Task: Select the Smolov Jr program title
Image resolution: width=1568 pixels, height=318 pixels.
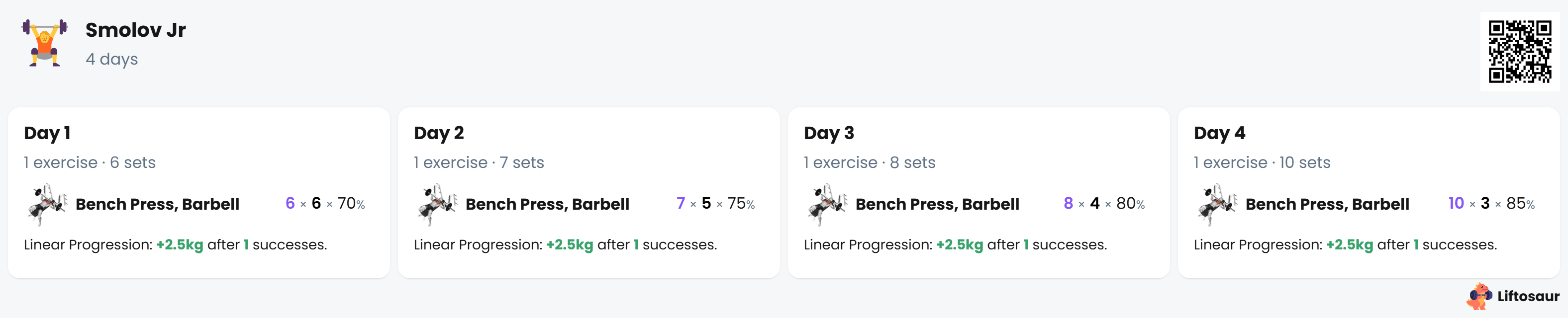Action: [x=135, y=30]
